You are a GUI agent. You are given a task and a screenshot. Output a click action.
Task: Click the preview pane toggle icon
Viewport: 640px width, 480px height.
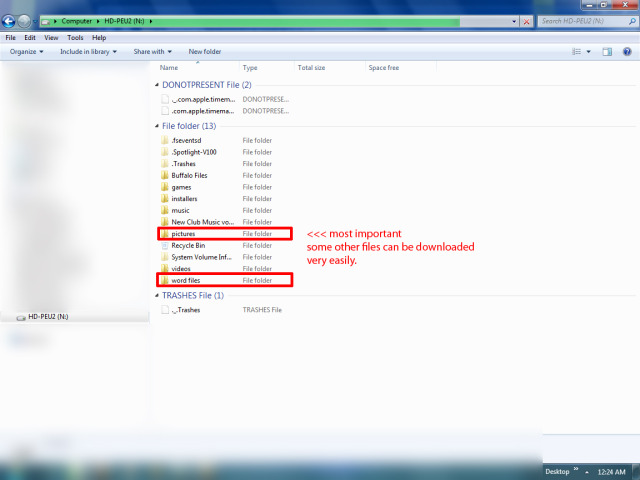point(608,51)
